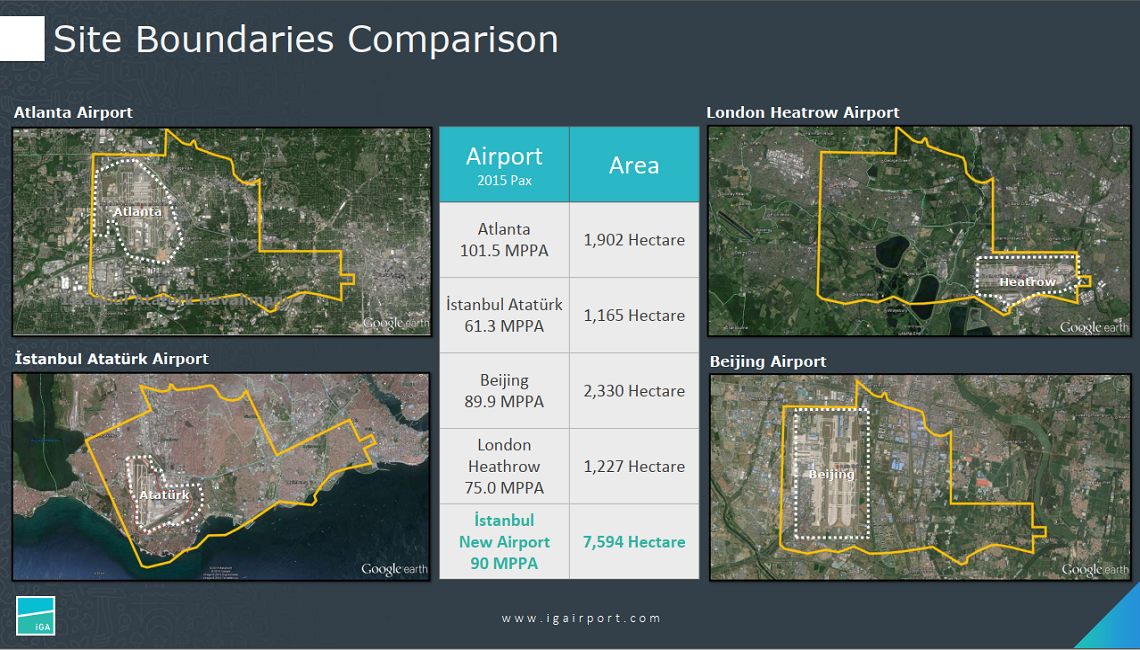The width and height of the screenshot is (1140, 650).
Task: Click the Area table header
Action: point(633,164)
